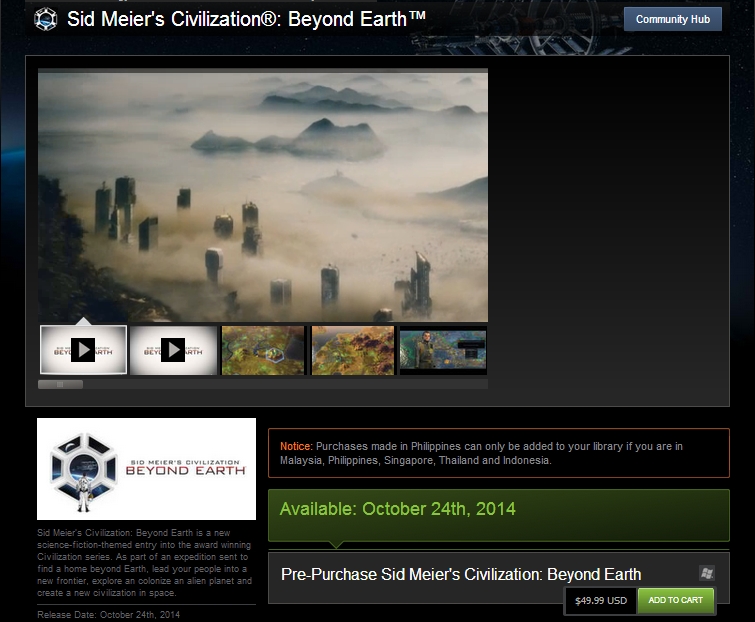Viewport: 755px width, 622px height.
Task: Select the fourth terrain screenshot thumbnail
Action: pos(352,350)
